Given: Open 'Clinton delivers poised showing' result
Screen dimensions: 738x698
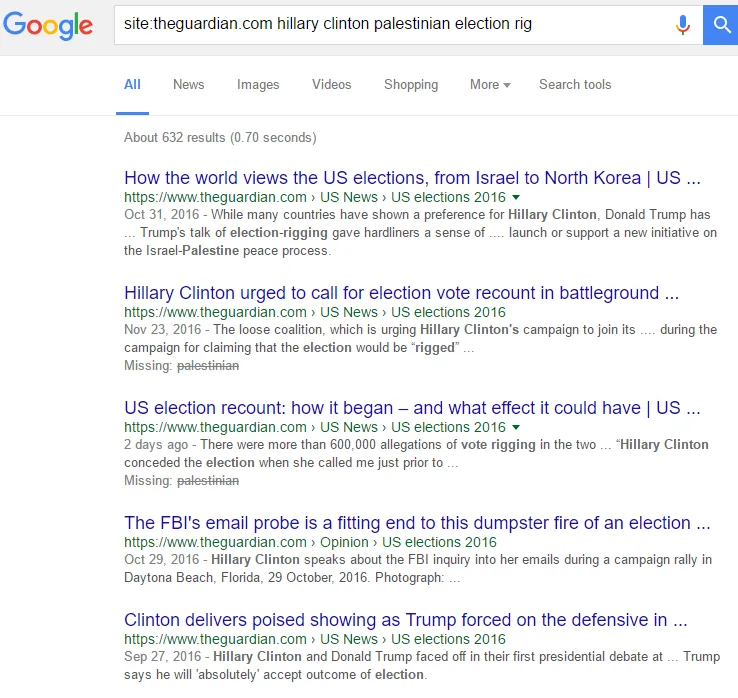Looking at the screenshot, I should click(x=406, y=620).
